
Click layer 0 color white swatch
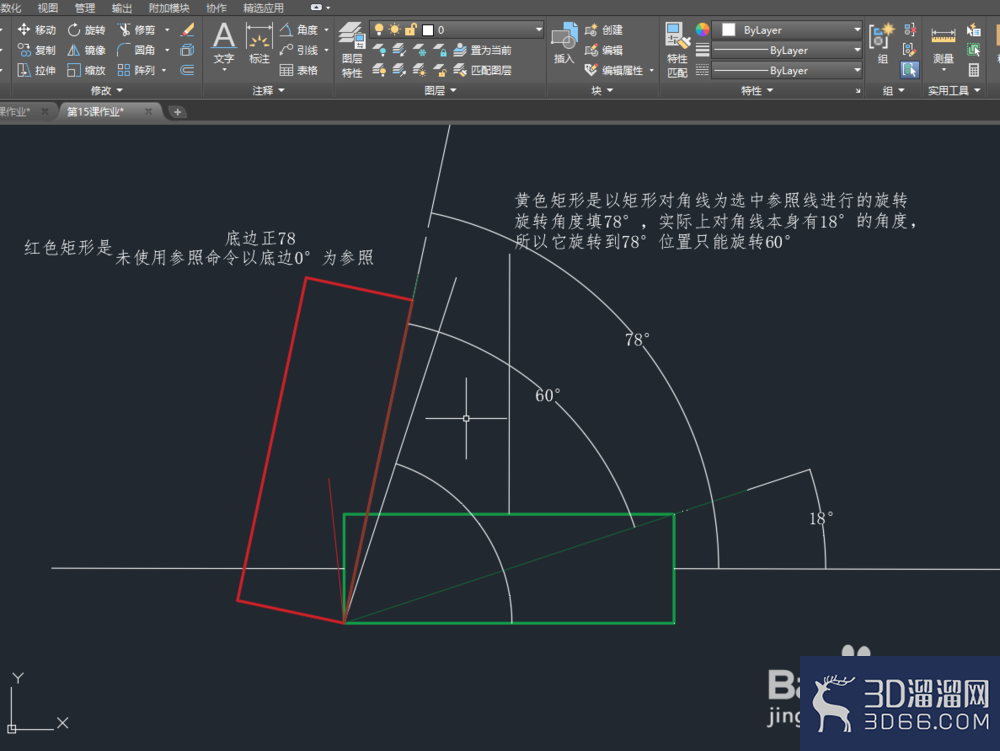(x=428, y=30)
